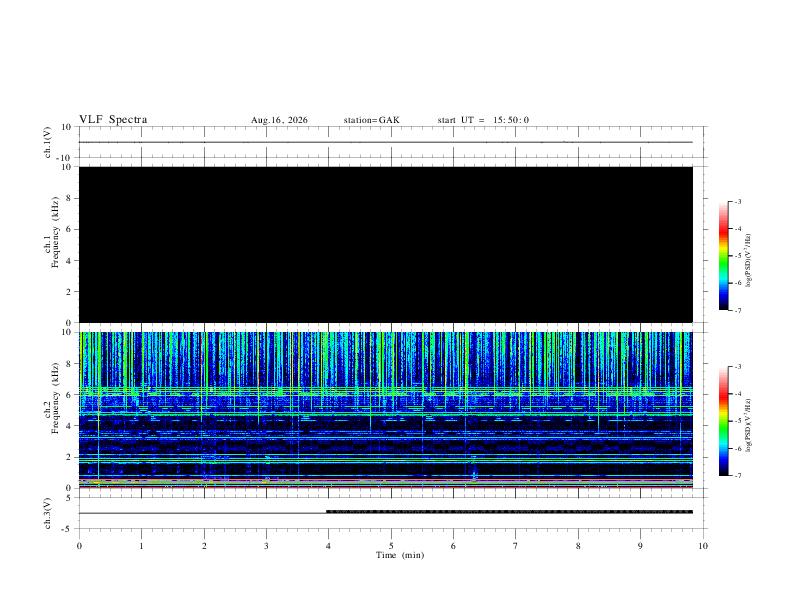Click the lower color scale bar for ch.2

click(x=723, y=421)
